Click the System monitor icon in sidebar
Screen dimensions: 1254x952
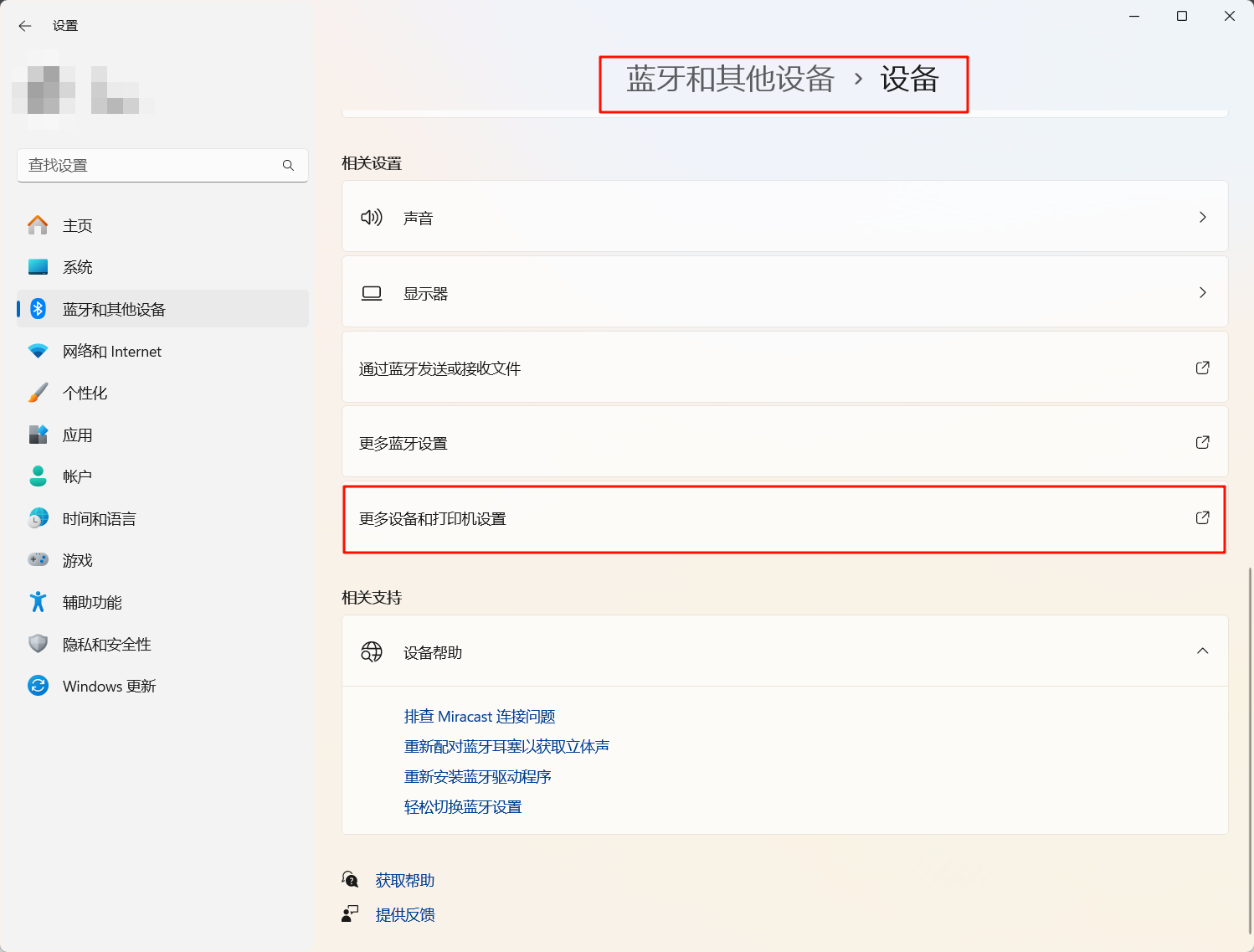pyautogui.click(x=38, y=267)
